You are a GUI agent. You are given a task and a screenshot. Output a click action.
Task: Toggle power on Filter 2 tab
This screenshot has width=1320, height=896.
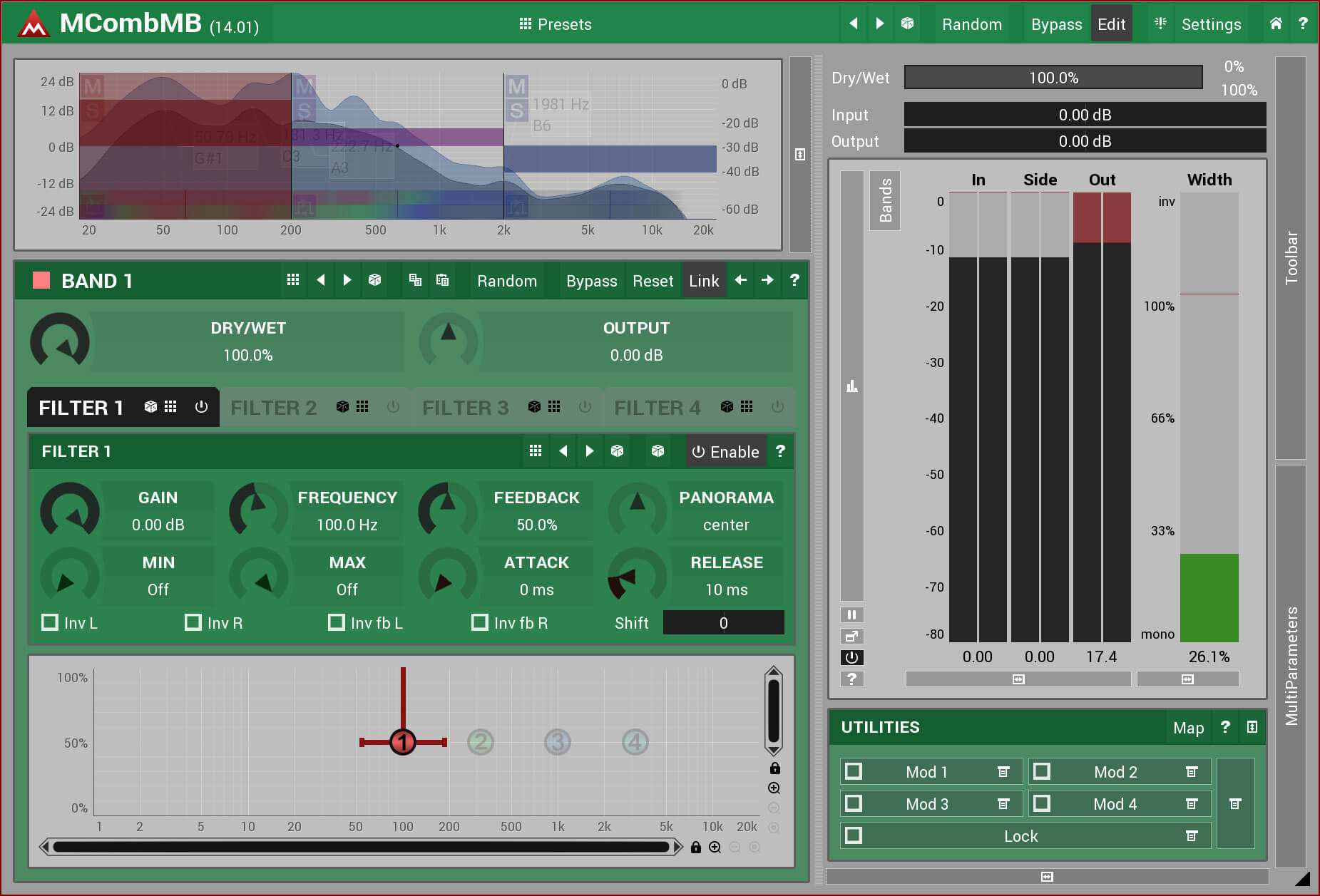(x=393, y=407)
